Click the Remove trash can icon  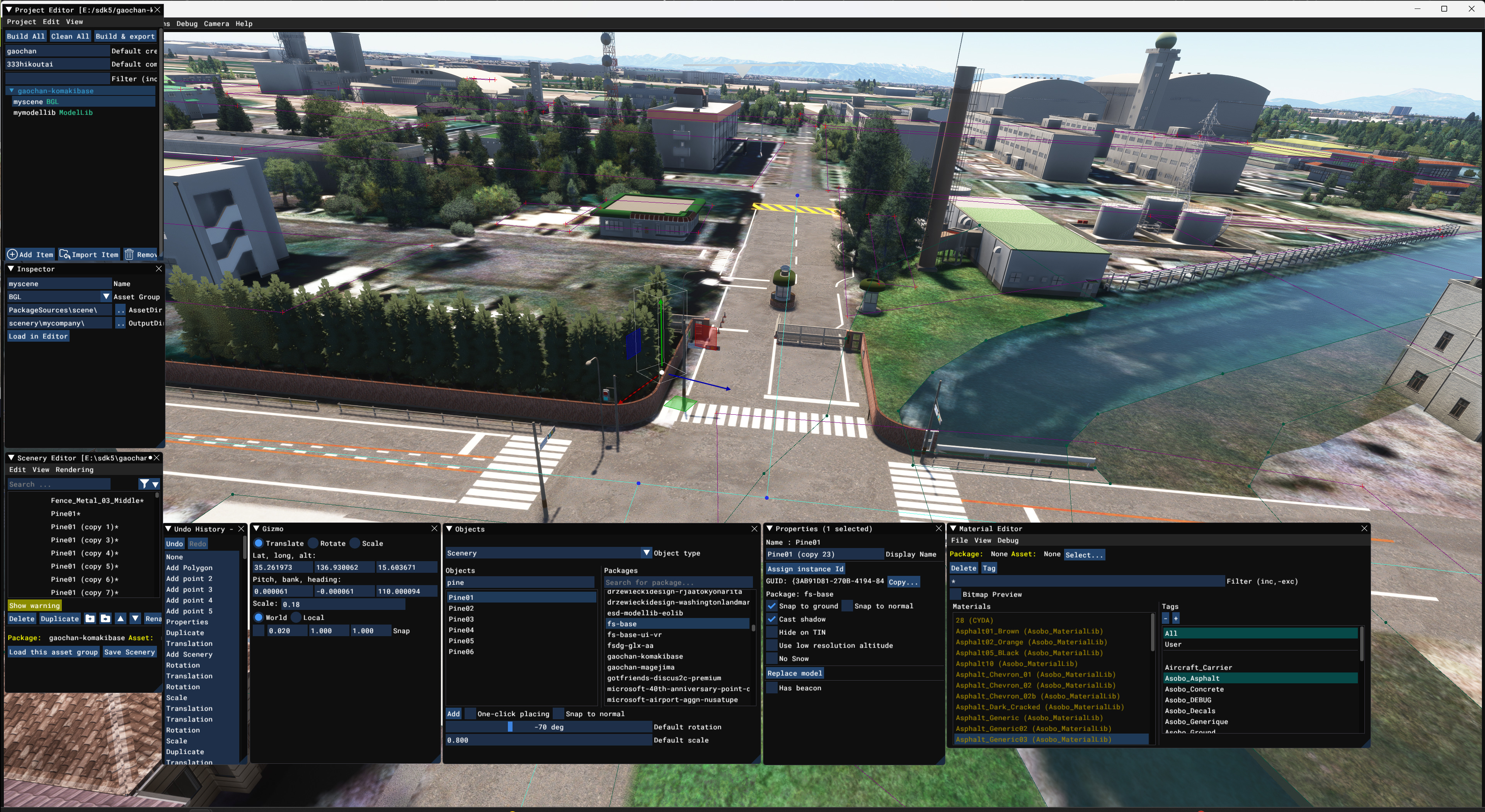(x=129, y=254)
